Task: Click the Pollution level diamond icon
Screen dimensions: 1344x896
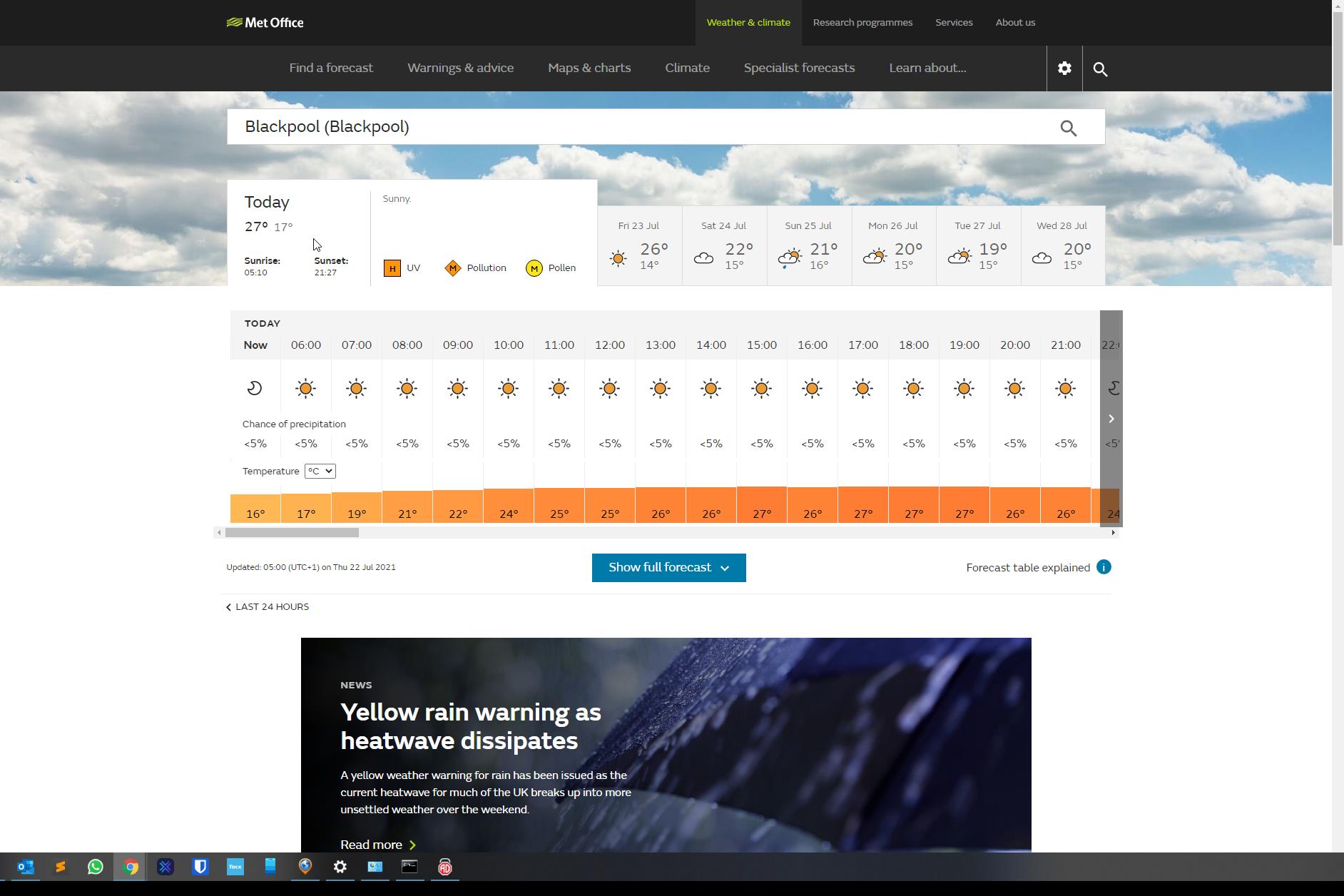Action: (x=453, y=268)
